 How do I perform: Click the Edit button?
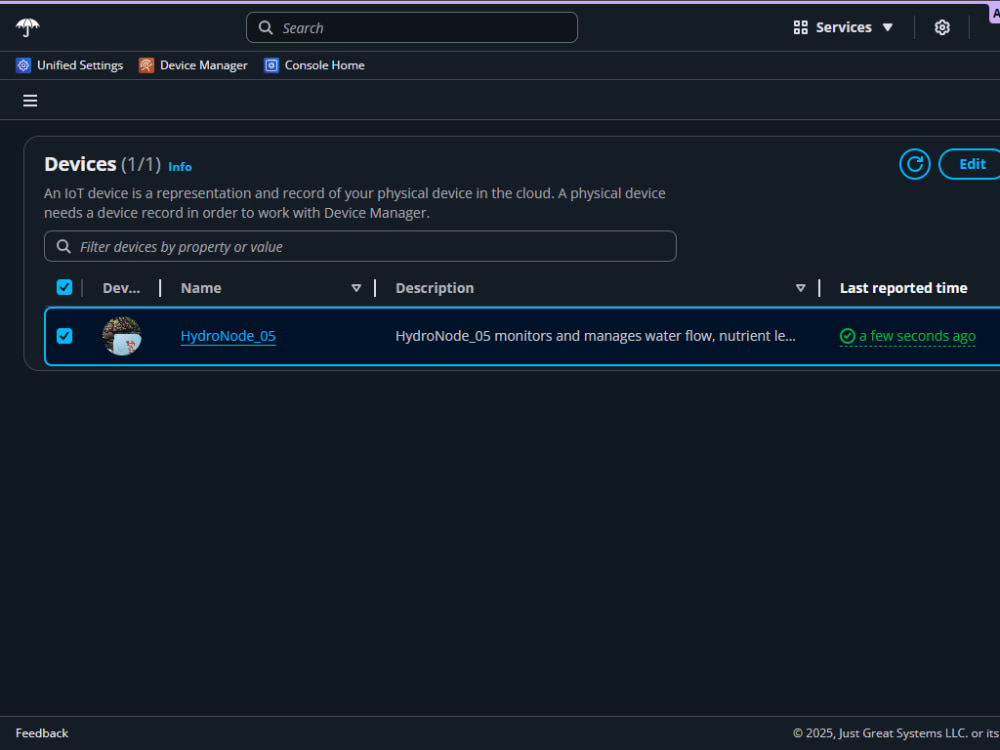click(971, 164)
